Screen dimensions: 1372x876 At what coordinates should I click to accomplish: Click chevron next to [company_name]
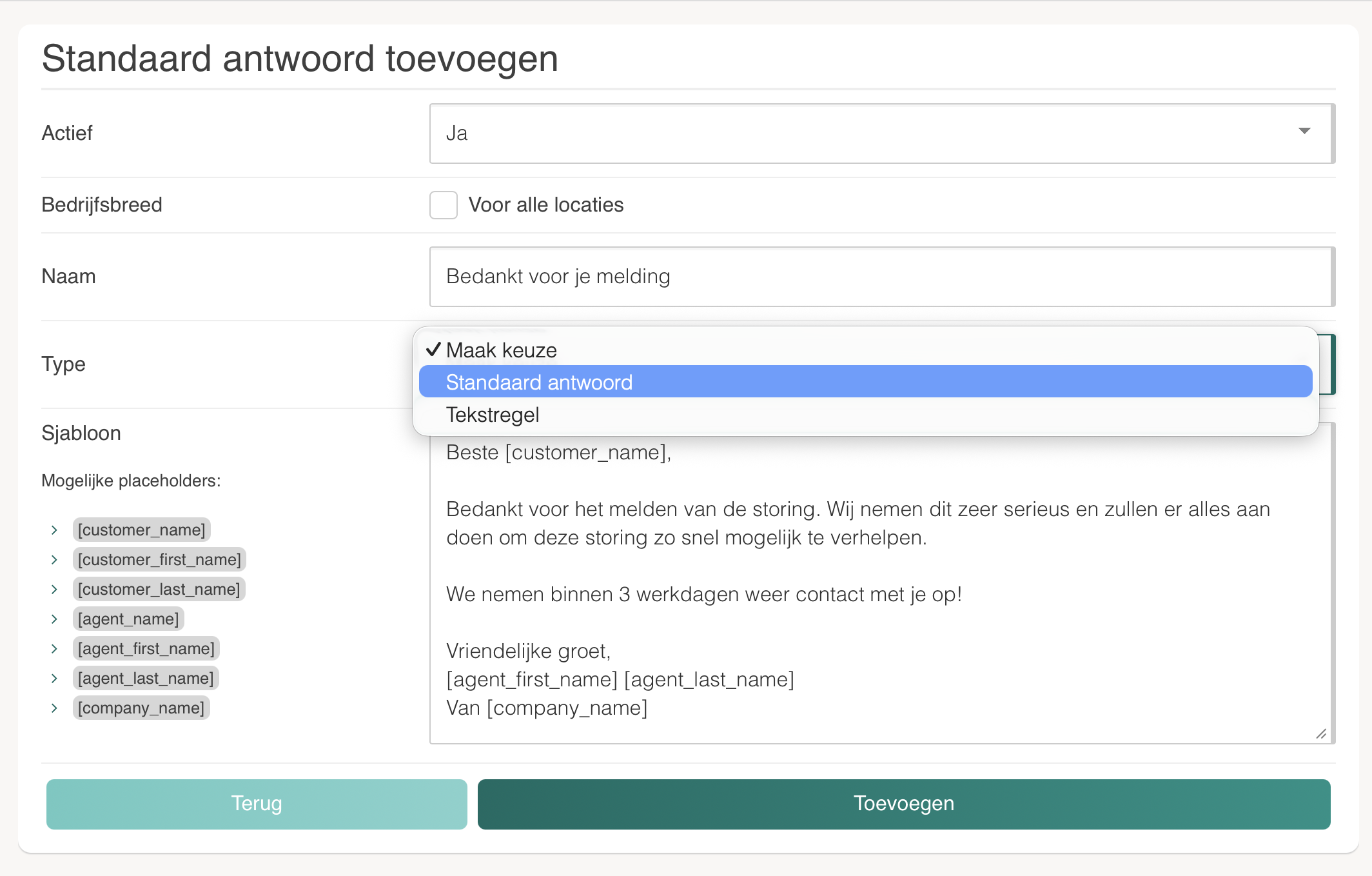(55, 708)
